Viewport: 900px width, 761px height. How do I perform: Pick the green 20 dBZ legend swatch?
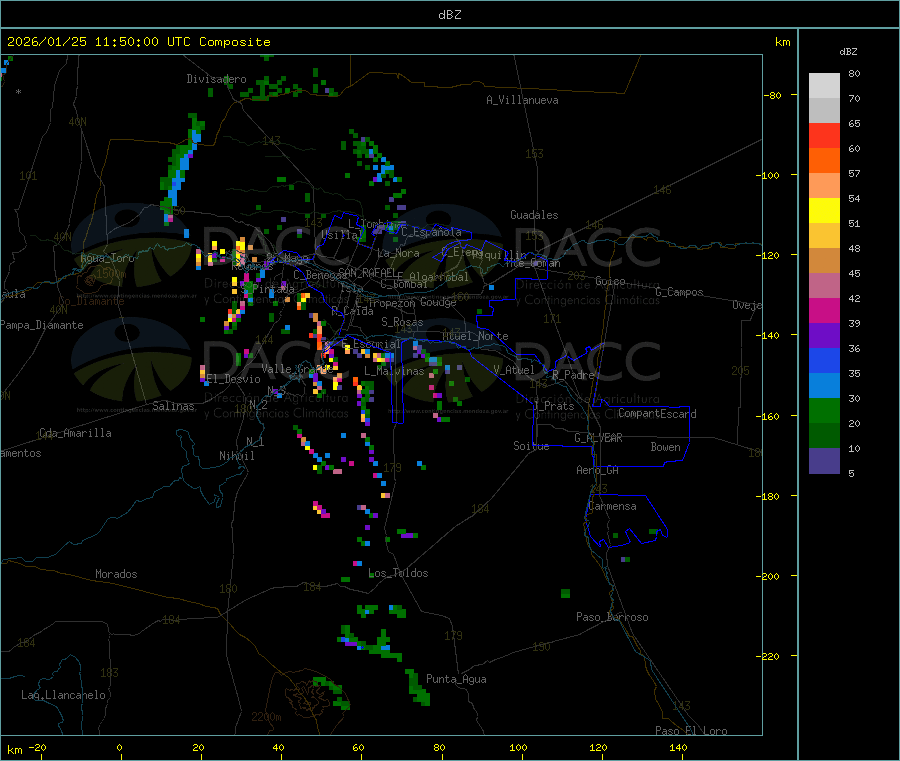click(x=824, y=410)
